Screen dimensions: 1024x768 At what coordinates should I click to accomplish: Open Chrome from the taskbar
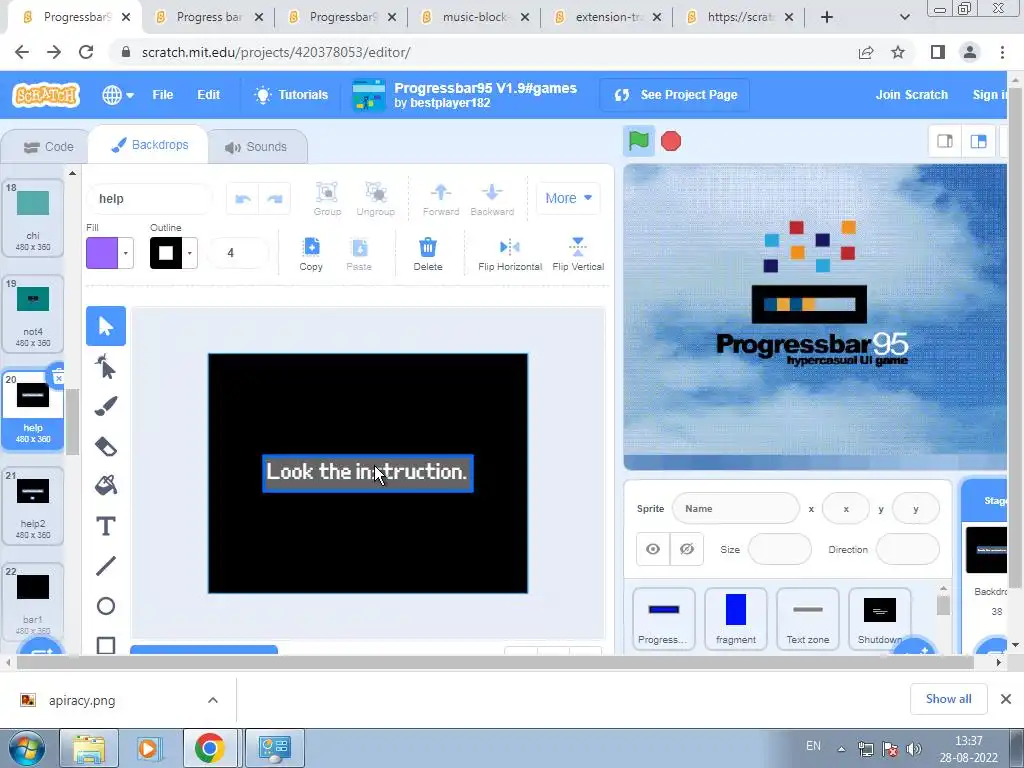(x=210, y=748)
